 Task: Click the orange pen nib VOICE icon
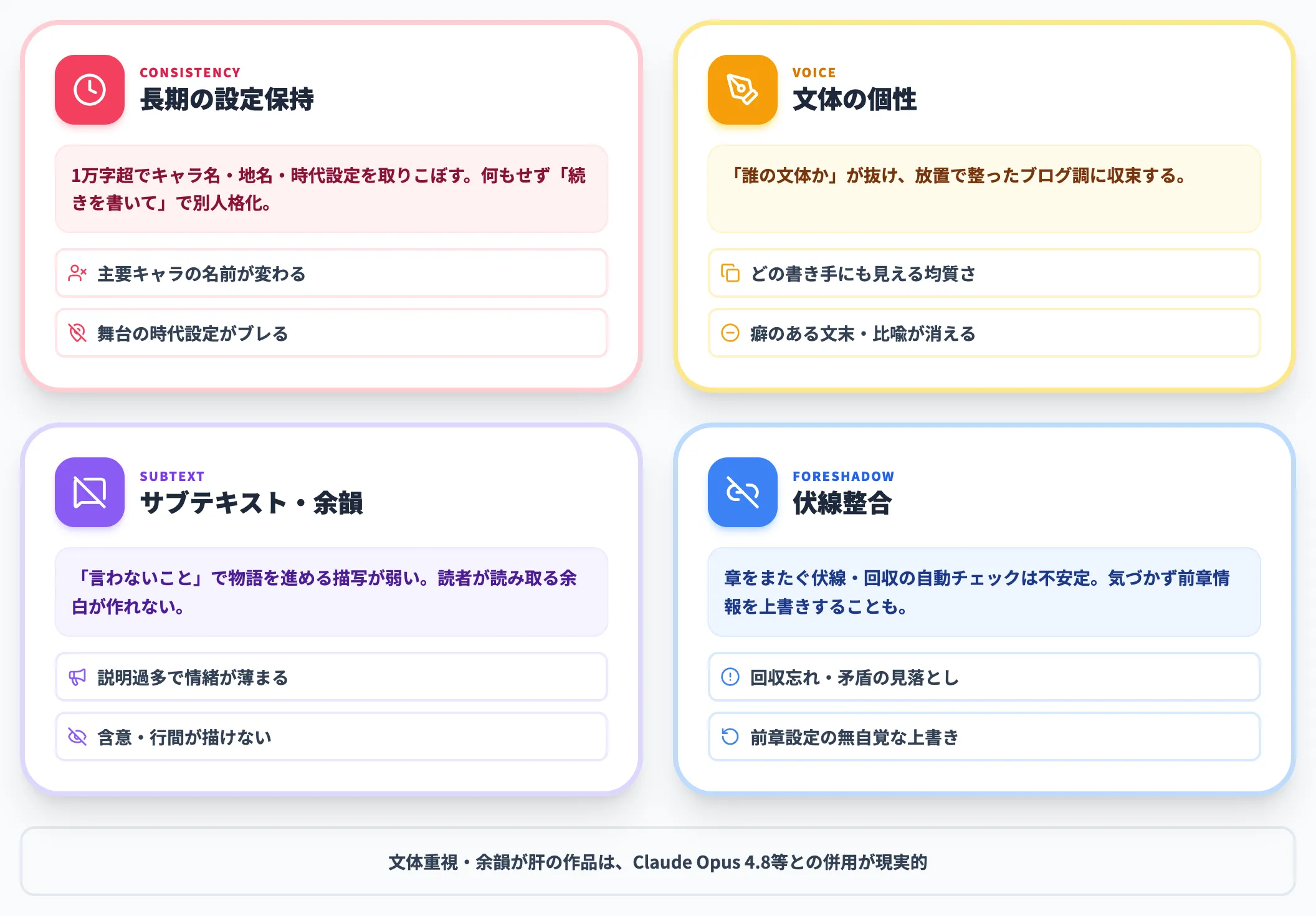tap(743, 90)
